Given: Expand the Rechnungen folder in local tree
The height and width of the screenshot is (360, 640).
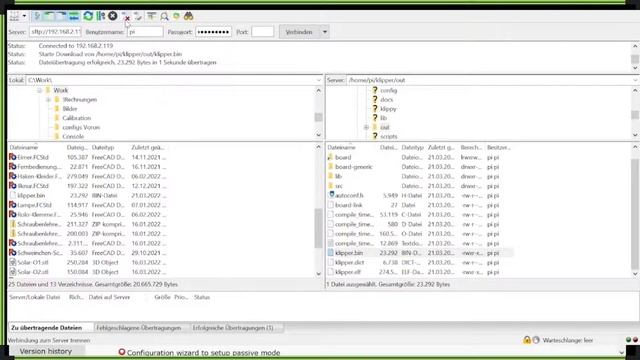Looking at the screenshot, I should tap(48, 100).
